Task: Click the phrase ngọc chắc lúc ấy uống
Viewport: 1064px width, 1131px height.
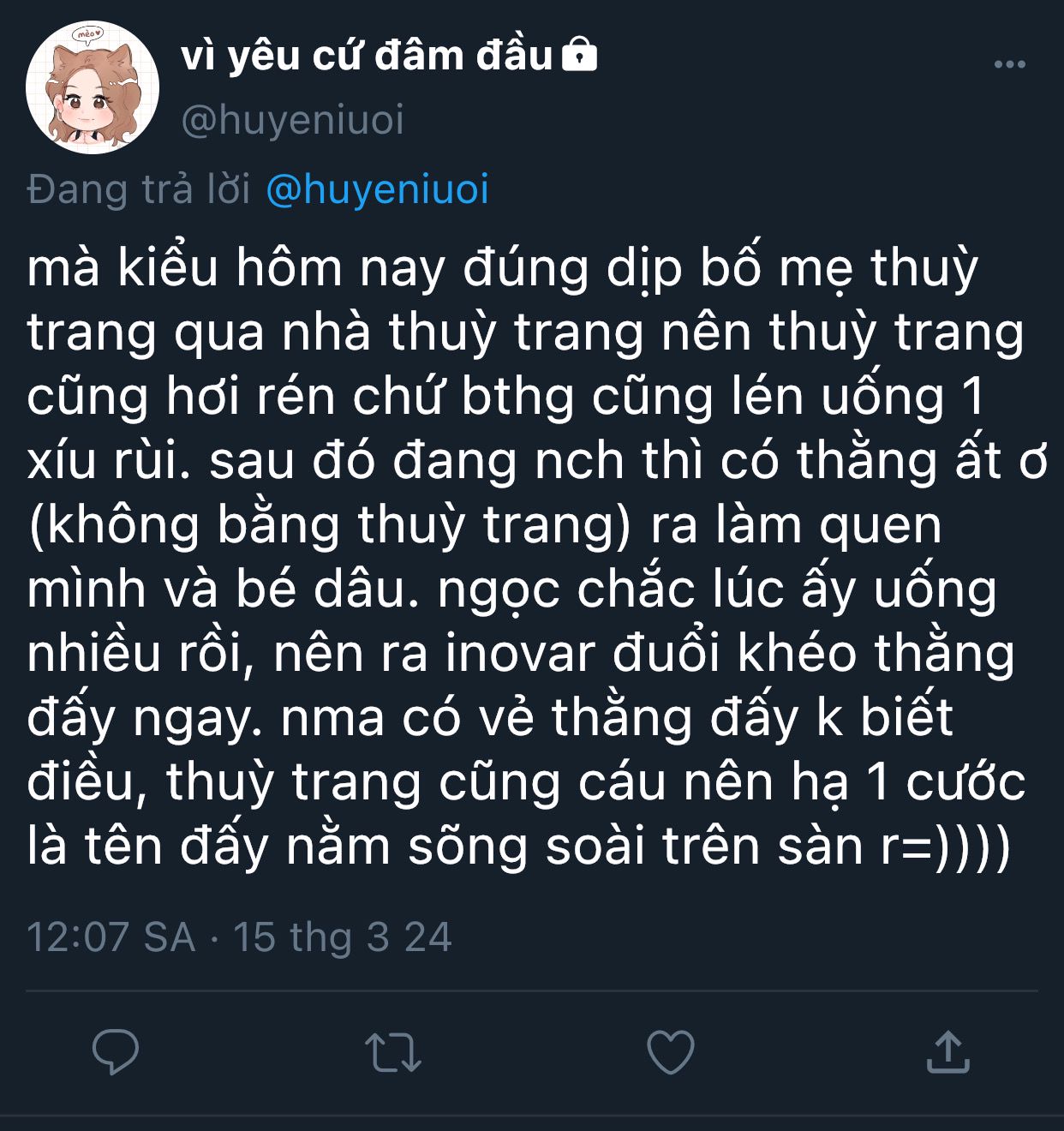Action: (x=717, y=589)
